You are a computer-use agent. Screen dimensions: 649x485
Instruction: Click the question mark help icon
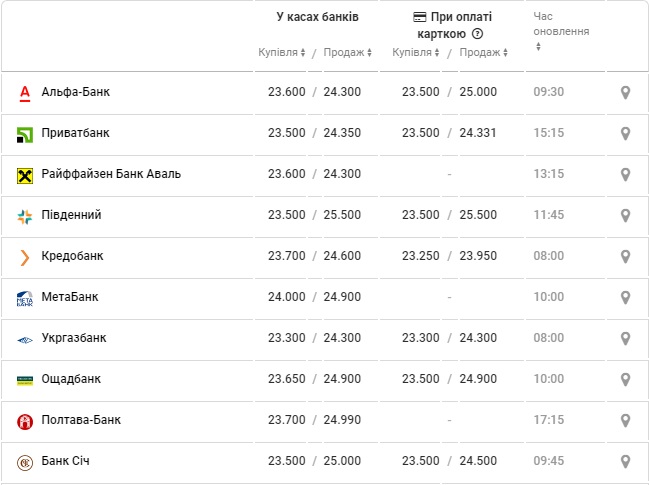coord(477,34)
